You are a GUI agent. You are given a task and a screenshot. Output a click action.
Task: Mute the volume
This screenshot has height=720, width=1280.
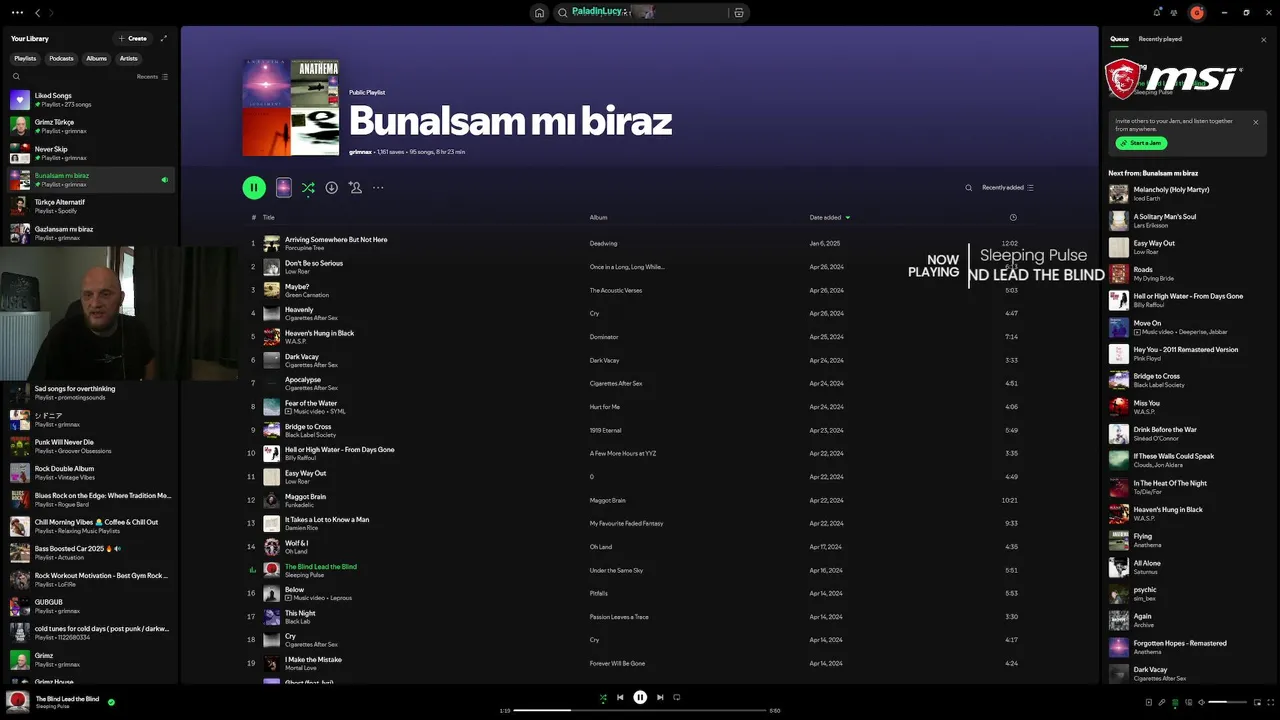[1201, 702]
